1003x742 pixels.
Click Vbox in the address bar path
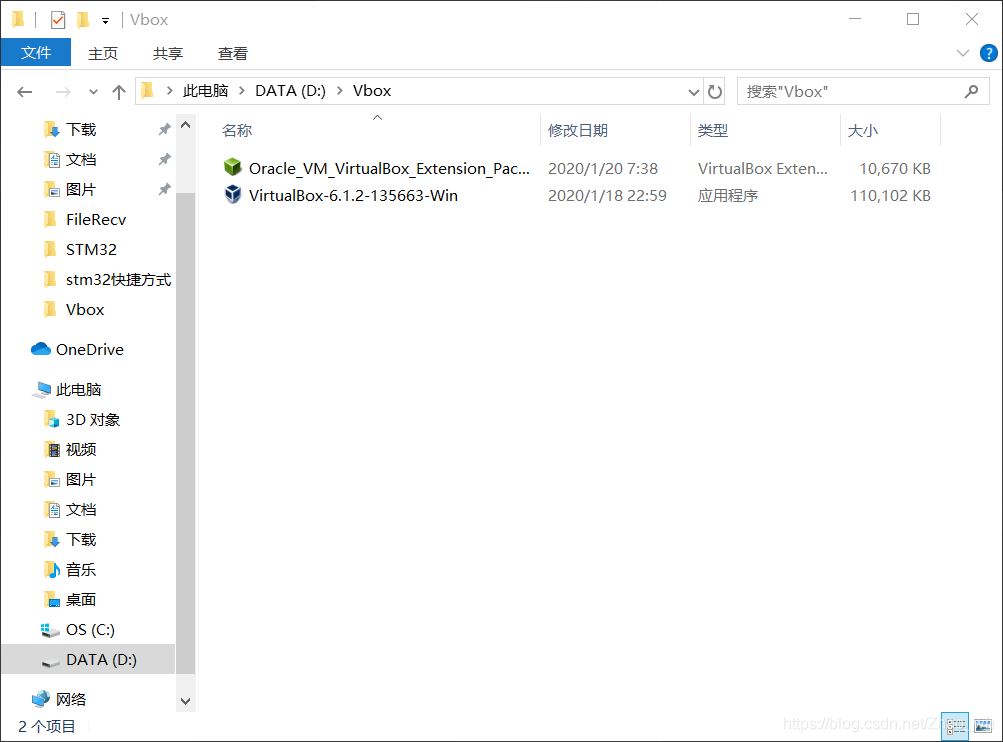(372, 91)
